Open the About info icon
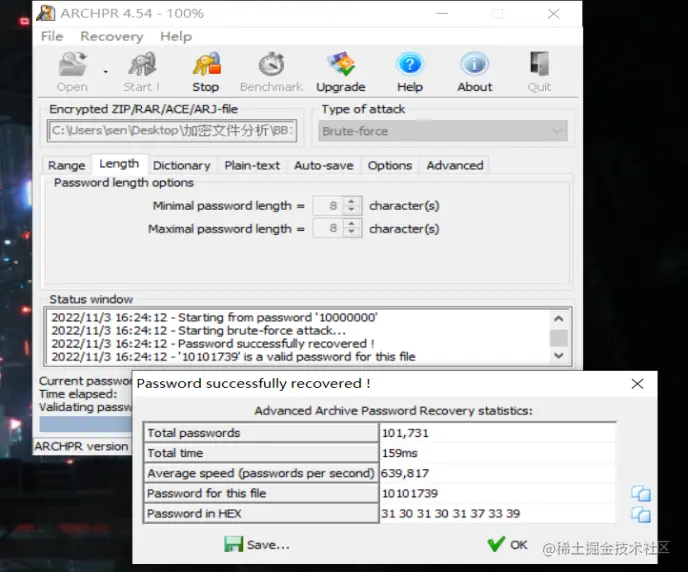688x573 pixels. (475, 64)
